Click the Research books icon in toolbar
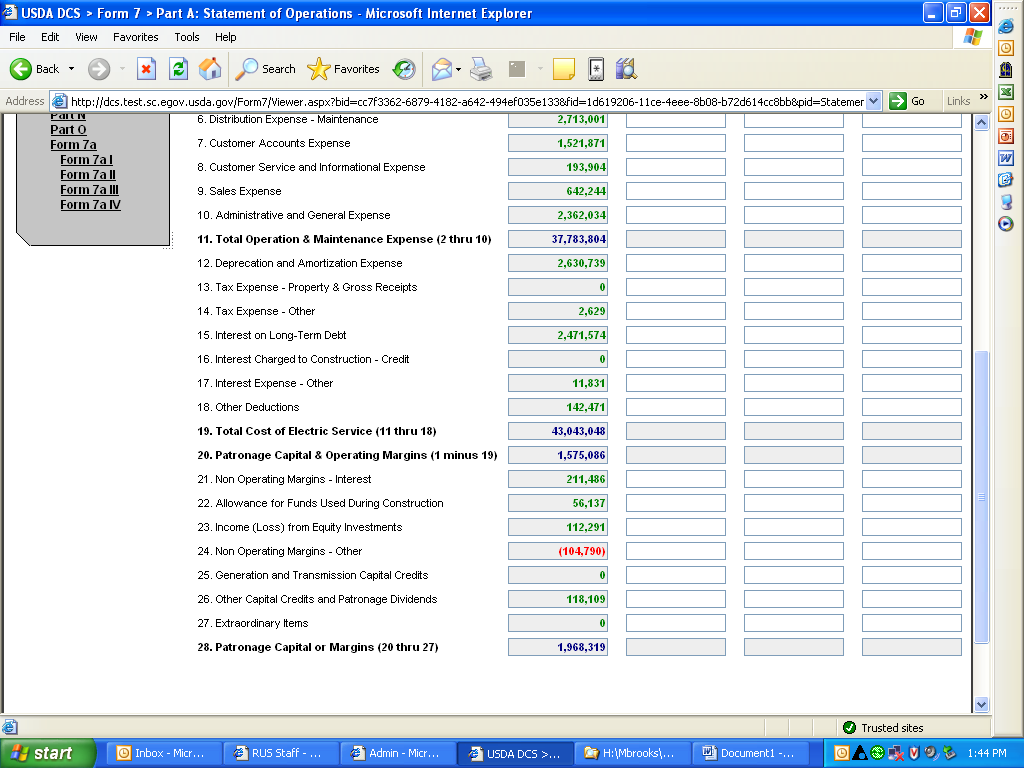 pos(626,69)
